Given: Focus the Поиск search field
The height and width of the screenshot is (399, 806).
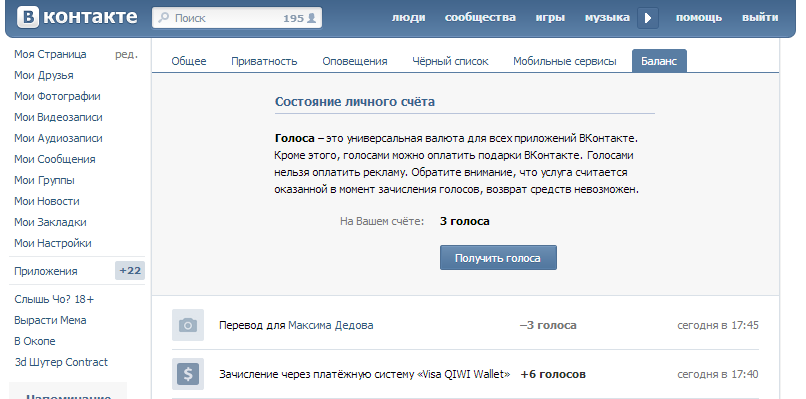Looking at the screenshot, I should 237,18.
